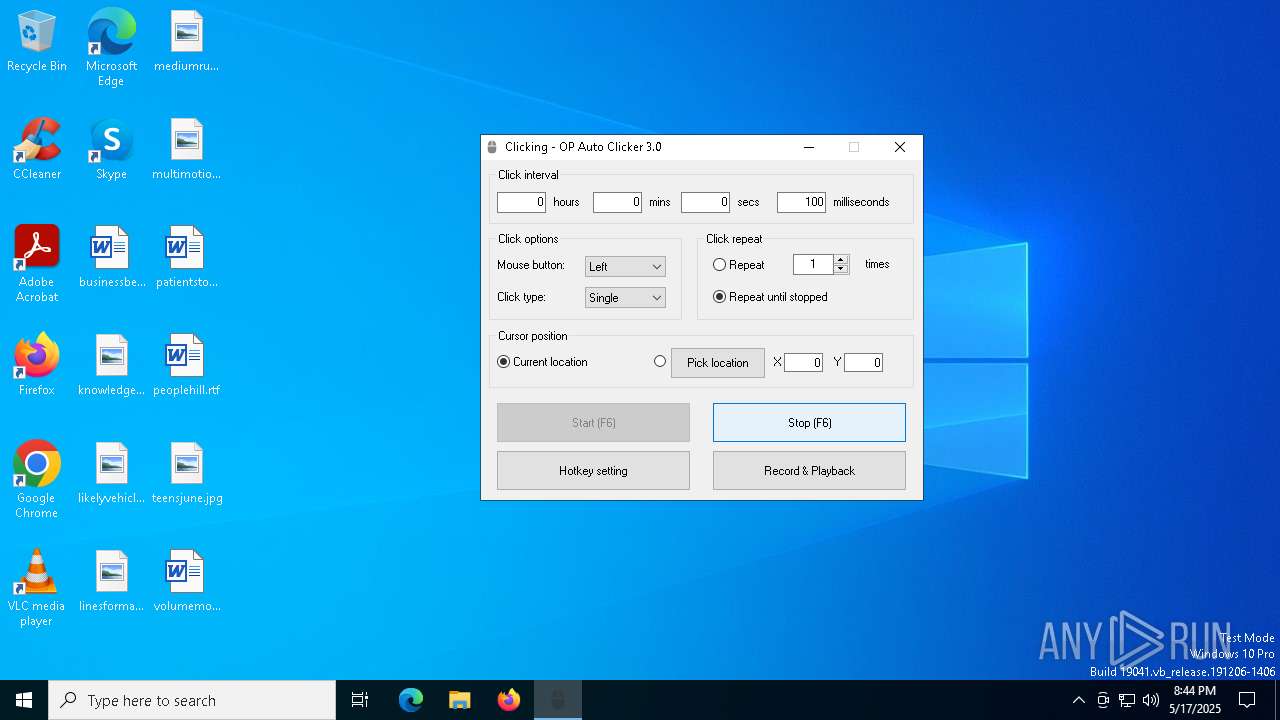1280x720 pixels.
Task: Open Task View on the taskbar
Action: (x=360, y=700)
